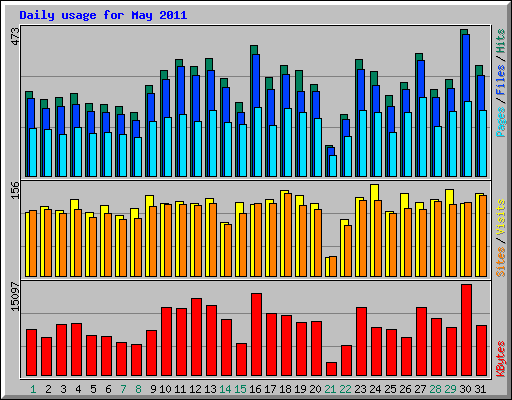Click the KBytes legend label
512x400 pixels.
coord(500,359)
